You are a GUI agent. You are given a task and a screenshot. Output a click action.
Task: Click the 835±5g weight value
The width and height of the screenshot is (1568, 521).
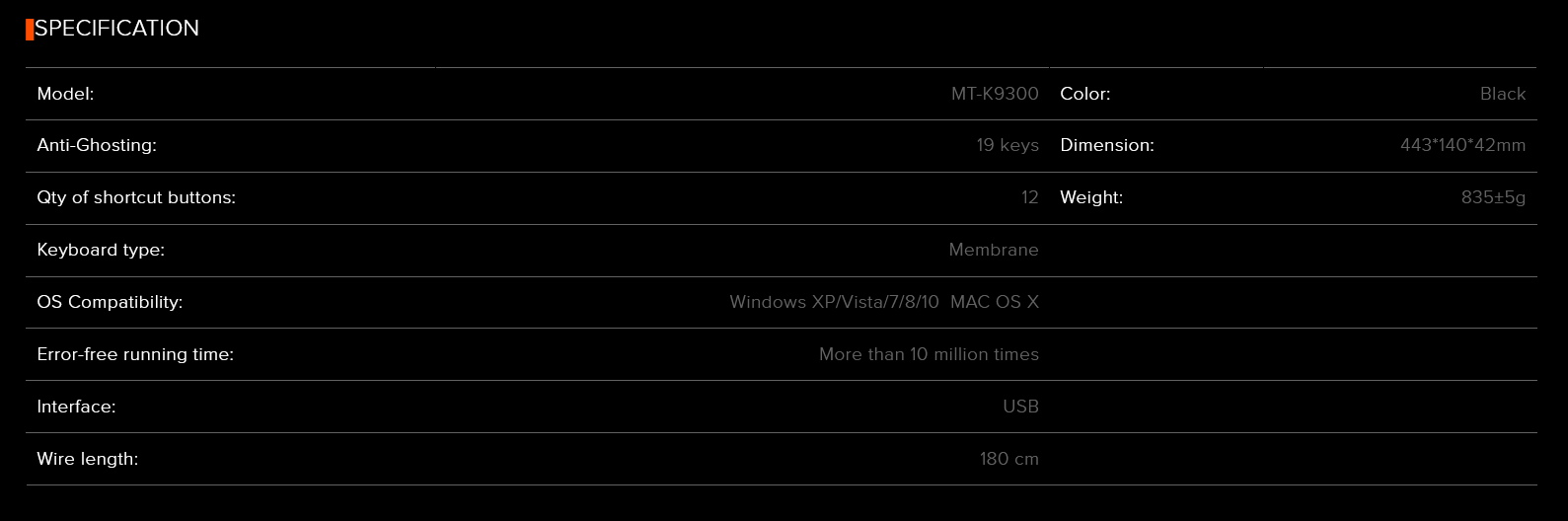[1493, 197]
